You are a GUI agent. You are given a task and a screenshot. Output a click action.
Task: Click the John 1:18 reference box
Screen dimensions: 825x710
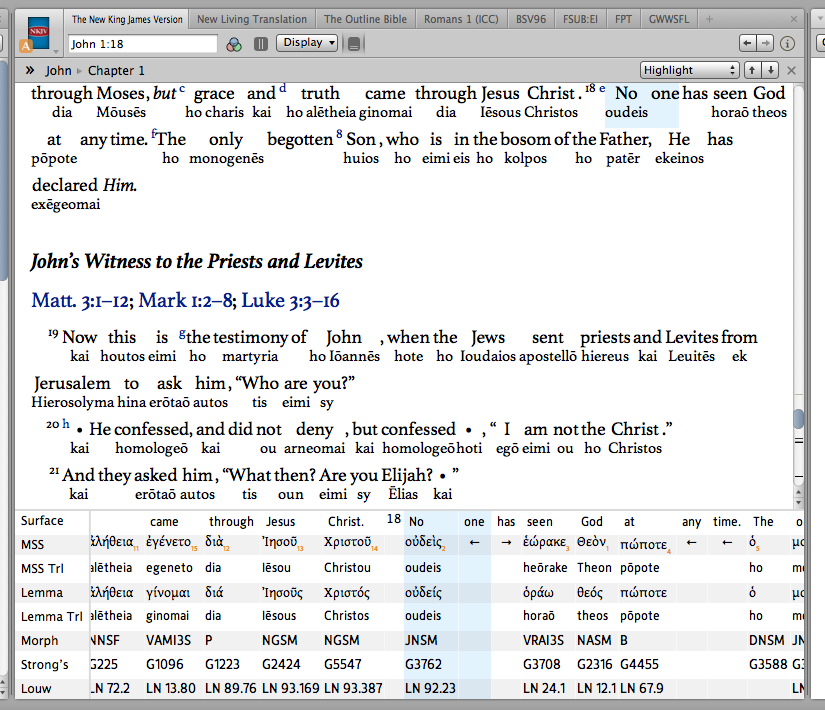coord(143,44)
